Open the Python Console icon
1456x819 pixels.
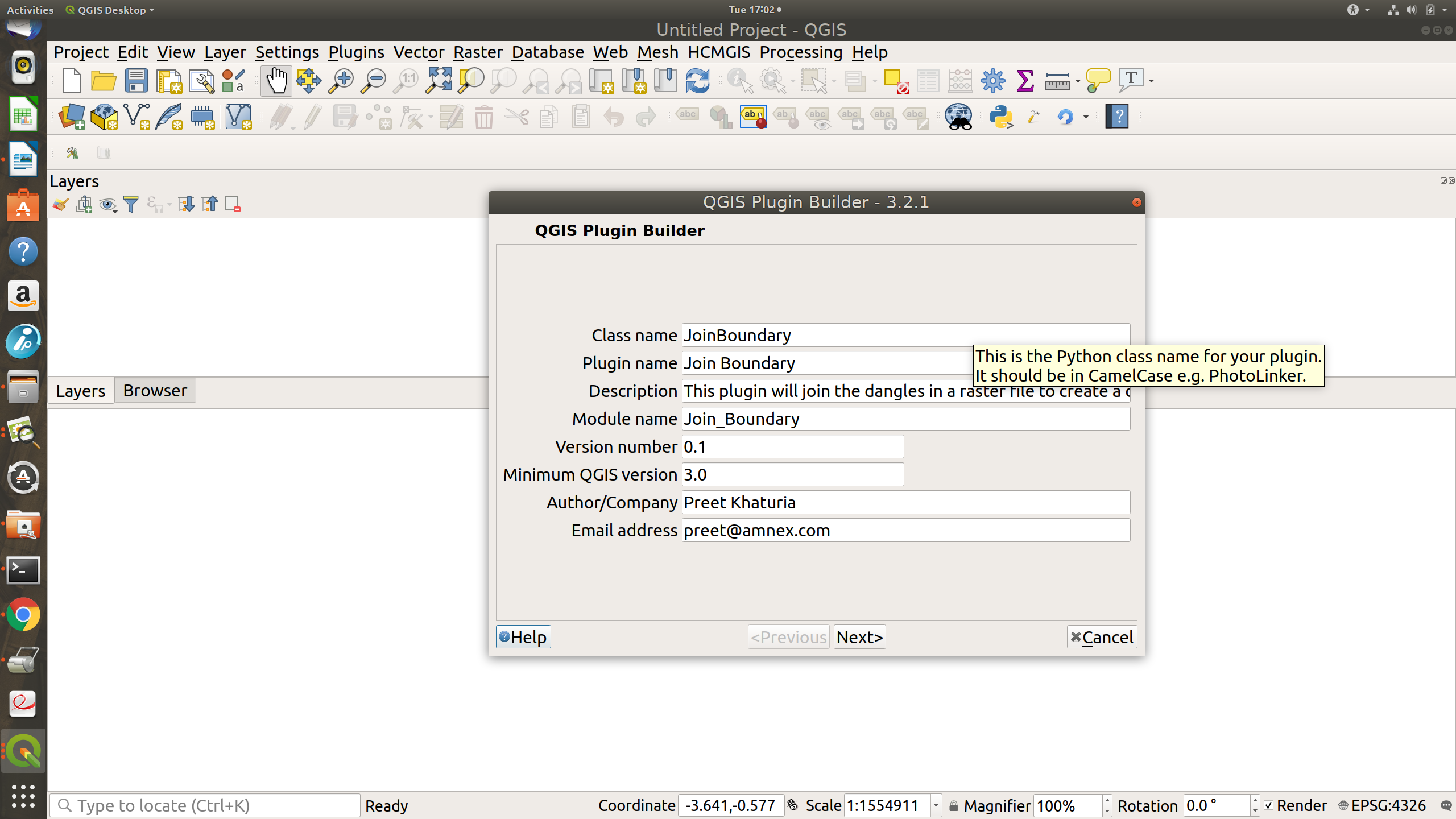(1000, 116)
